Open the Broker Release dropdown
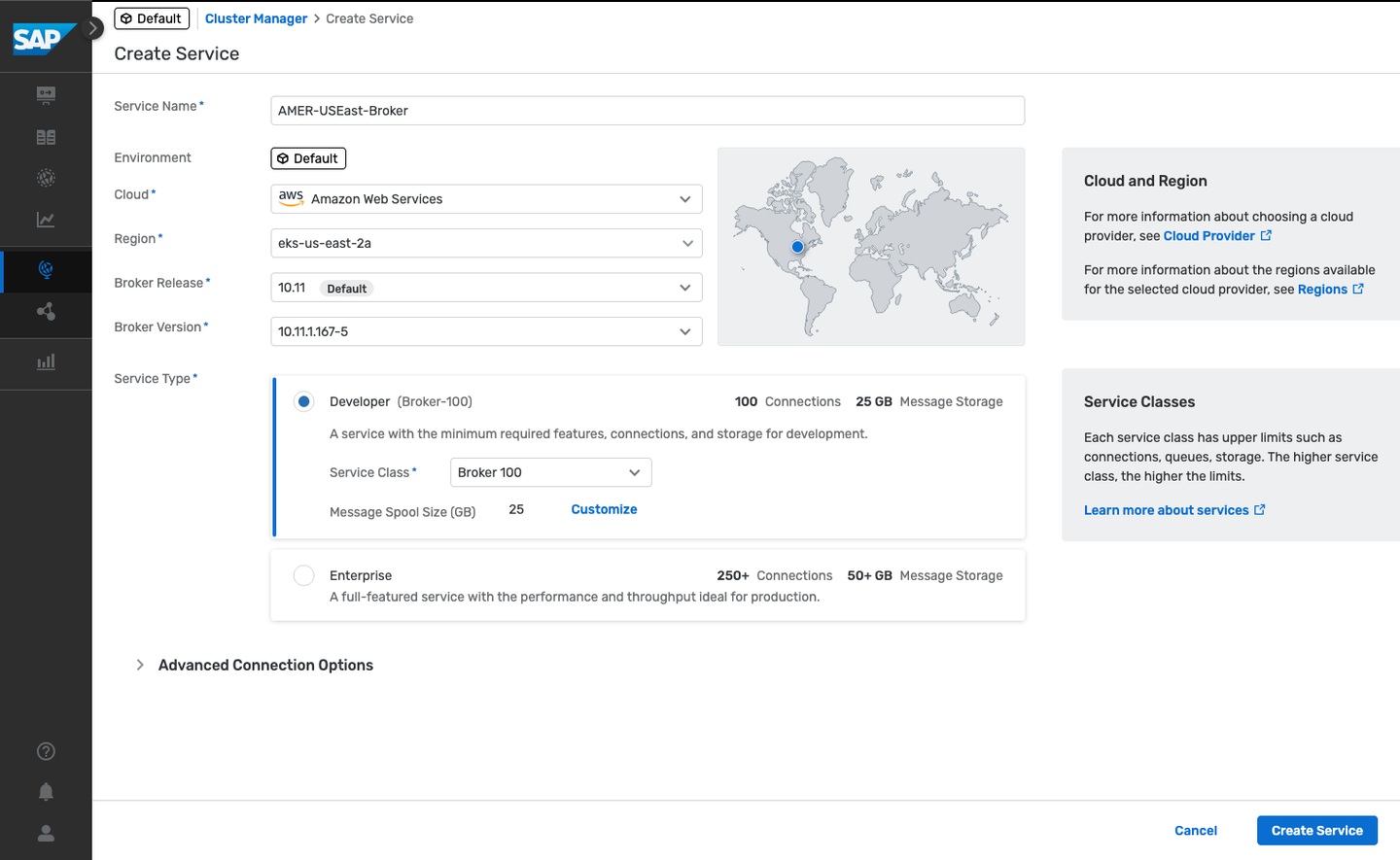 point(486,288)
